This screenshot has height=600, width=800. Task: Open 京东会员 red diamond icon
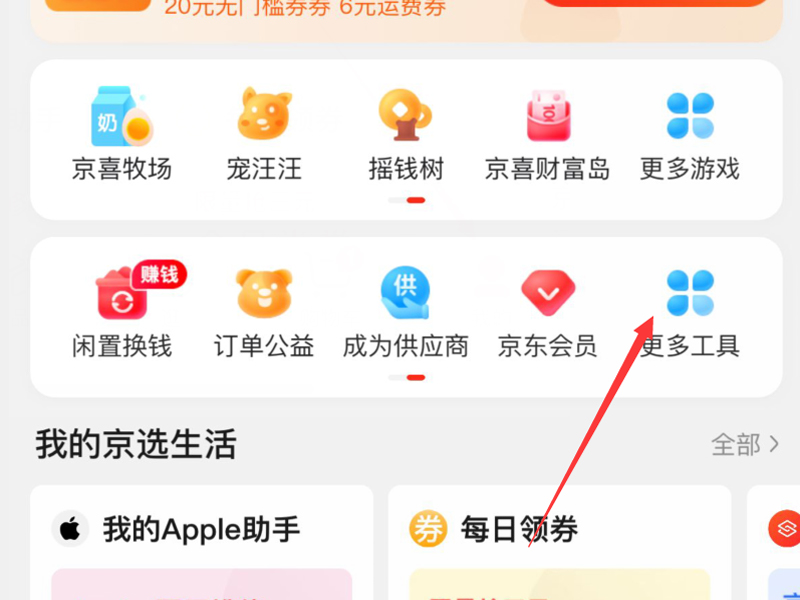coord(548,292)
